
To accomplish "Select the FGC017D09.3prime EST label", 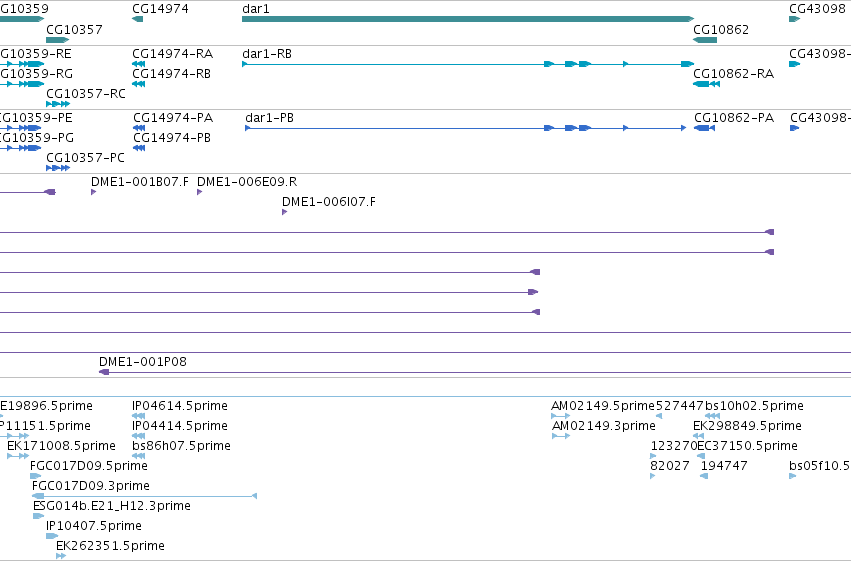I will point(91,486).
